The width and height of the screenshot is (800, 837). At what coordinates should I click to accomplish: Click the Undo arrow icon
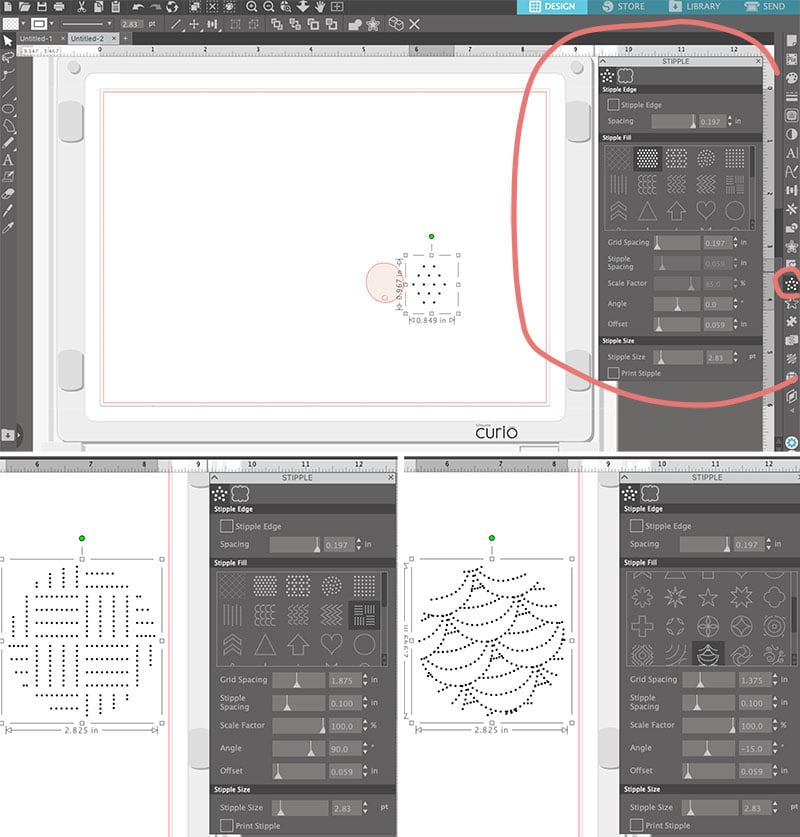138,6
